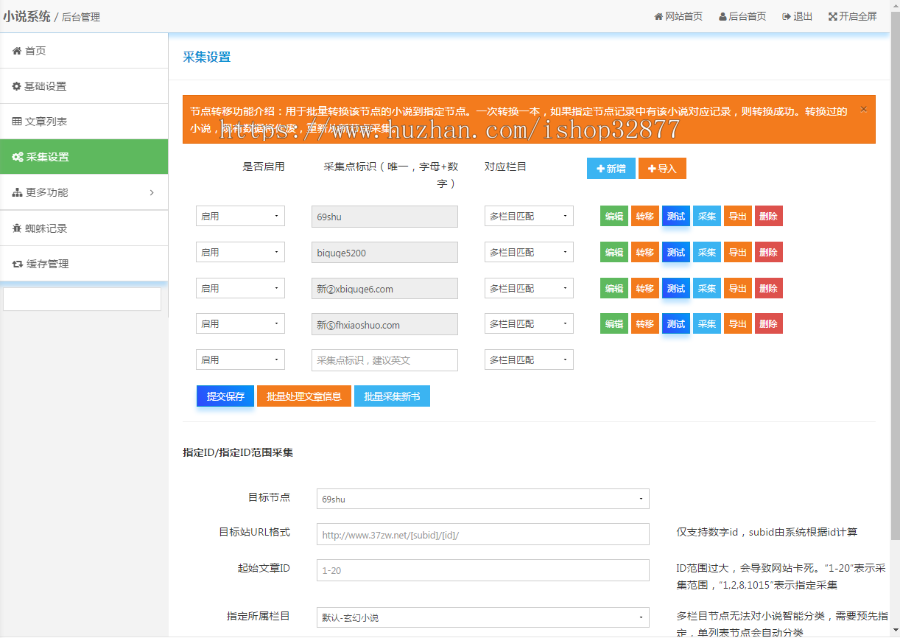The height and width of the screenshot is (638, 900).
Task: Click the 起始文章ID input field
Action: point(483,570)
